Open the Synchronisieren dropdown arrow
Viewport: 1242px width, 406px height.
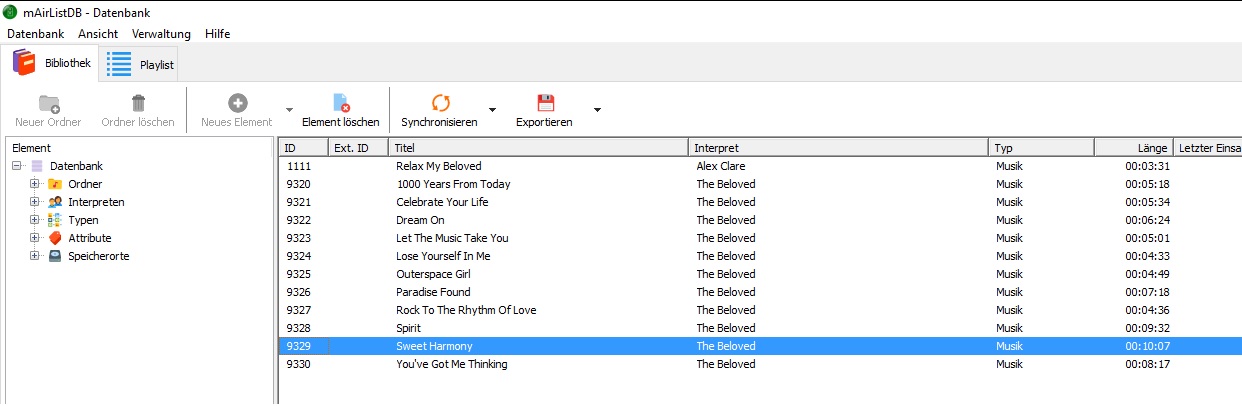(x=492, y=110)
